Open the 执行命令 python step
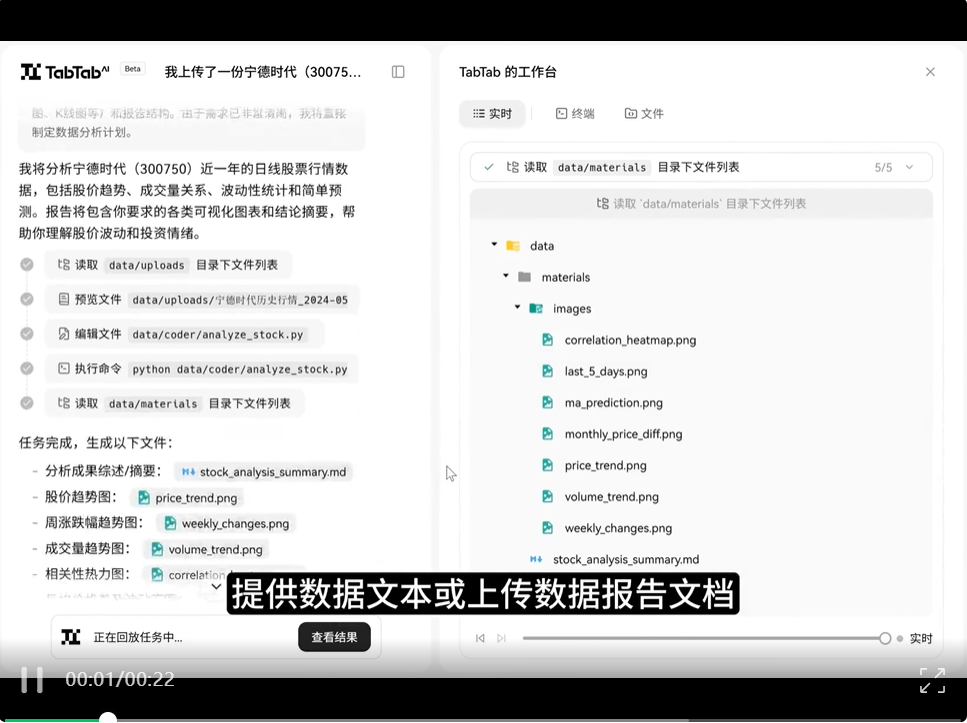967x723 pixels. point(202,369)
